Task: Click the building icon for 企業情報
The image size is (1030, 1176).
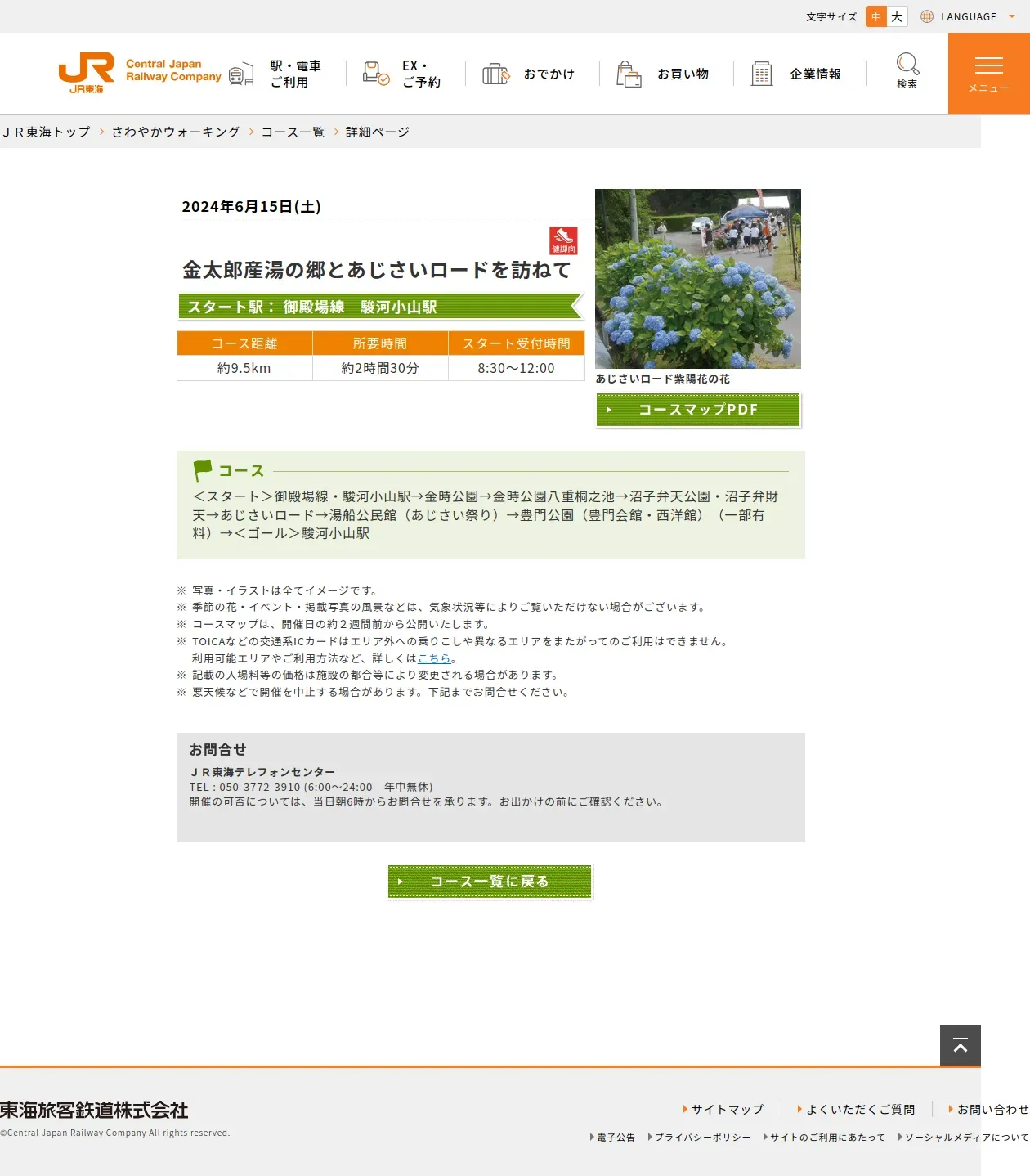Action: coord(762,74)
